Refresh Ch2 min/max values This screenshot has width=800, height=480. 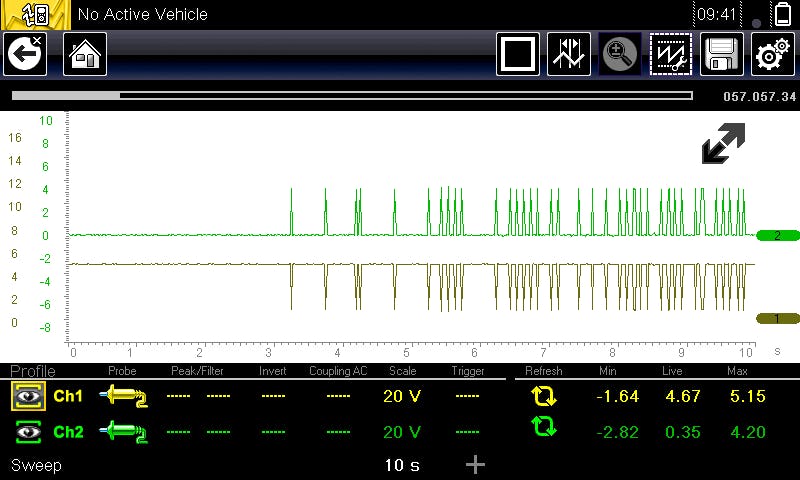coord(543,430)
